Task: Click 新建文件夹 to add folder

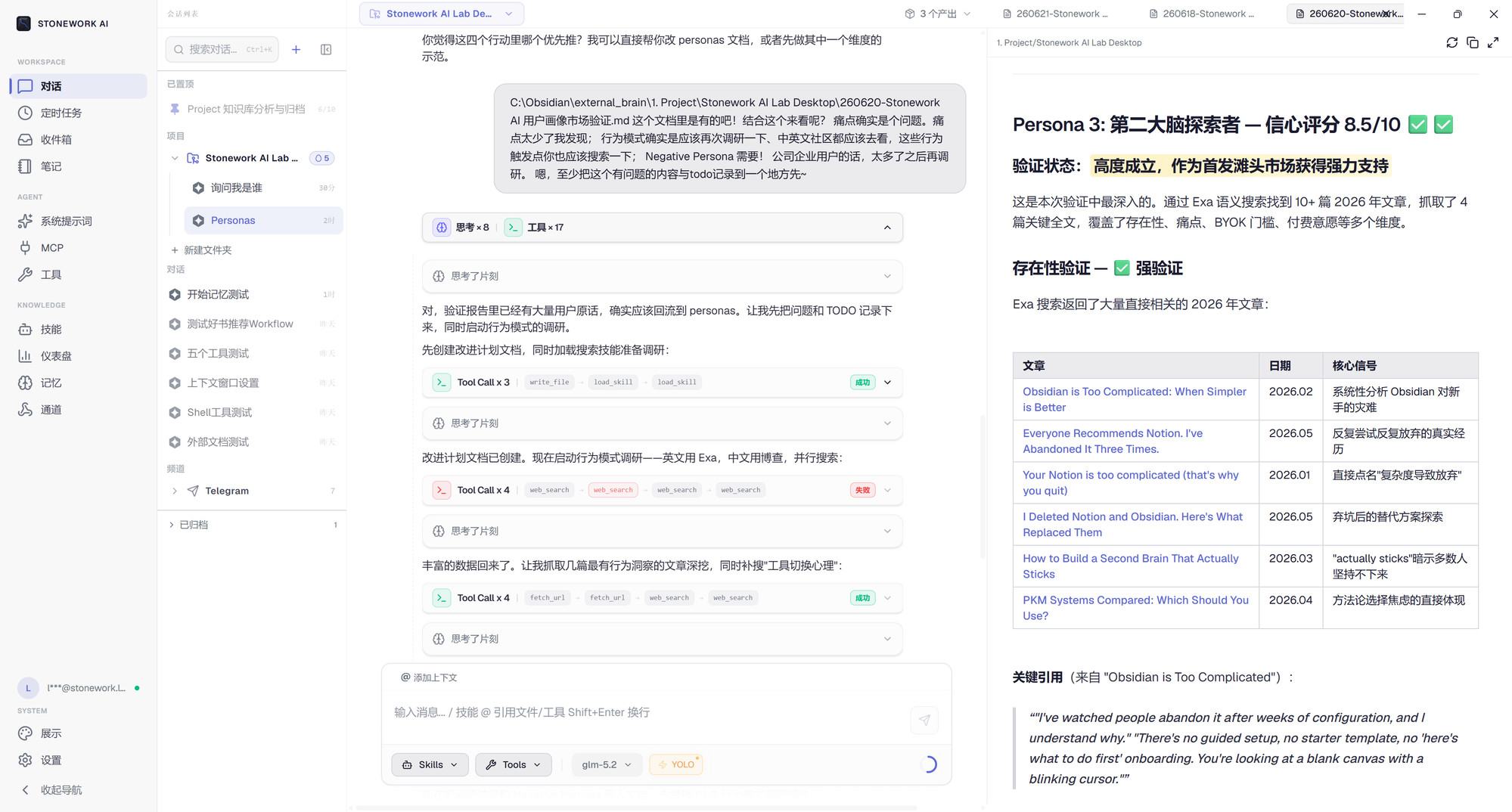Action: coord(201,250)
